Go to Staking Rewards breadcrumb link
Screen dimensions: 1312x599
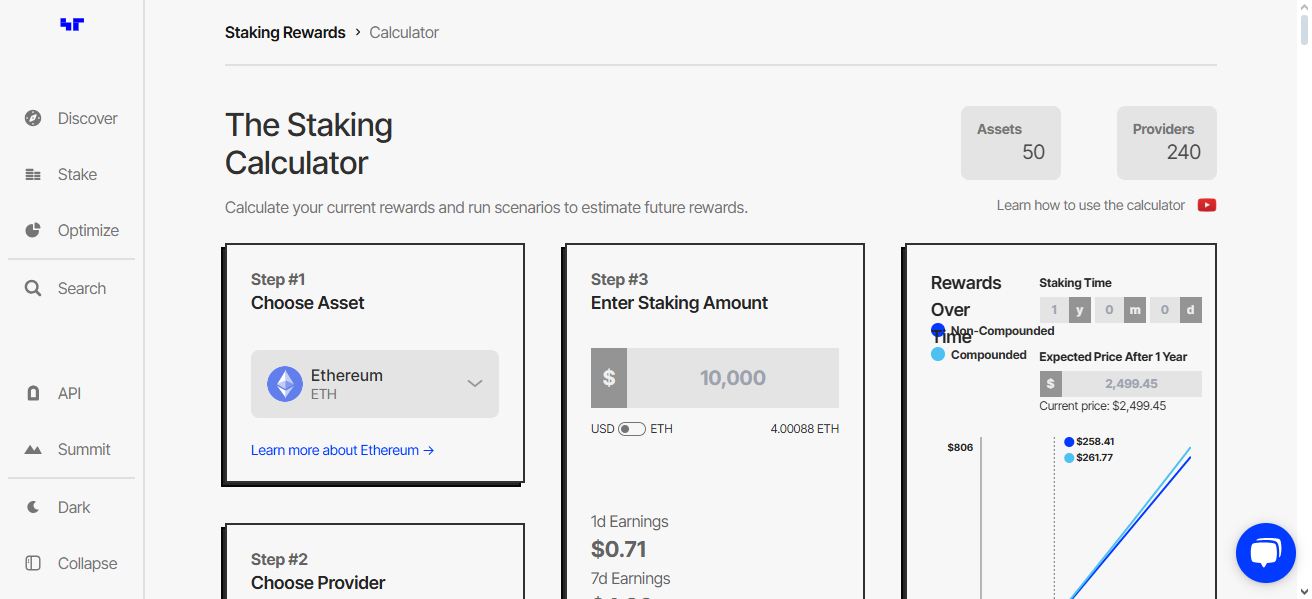285,32
